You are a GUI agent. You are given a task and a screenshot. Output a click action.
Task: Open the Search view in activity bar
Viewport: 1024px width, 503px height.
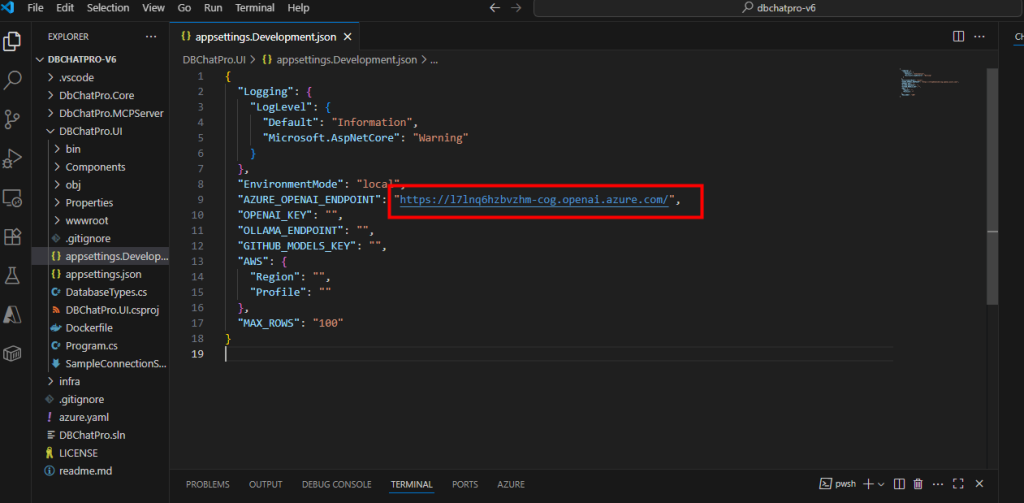coord(12,81)
